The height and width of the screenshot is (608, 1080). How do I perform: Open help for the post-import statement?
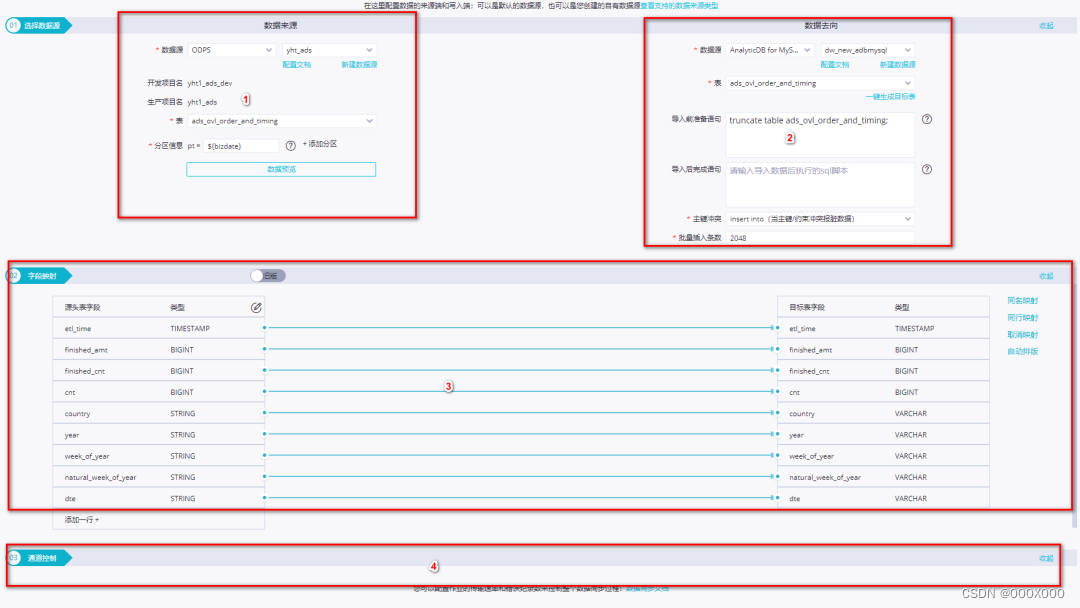(x=927, y=169)
